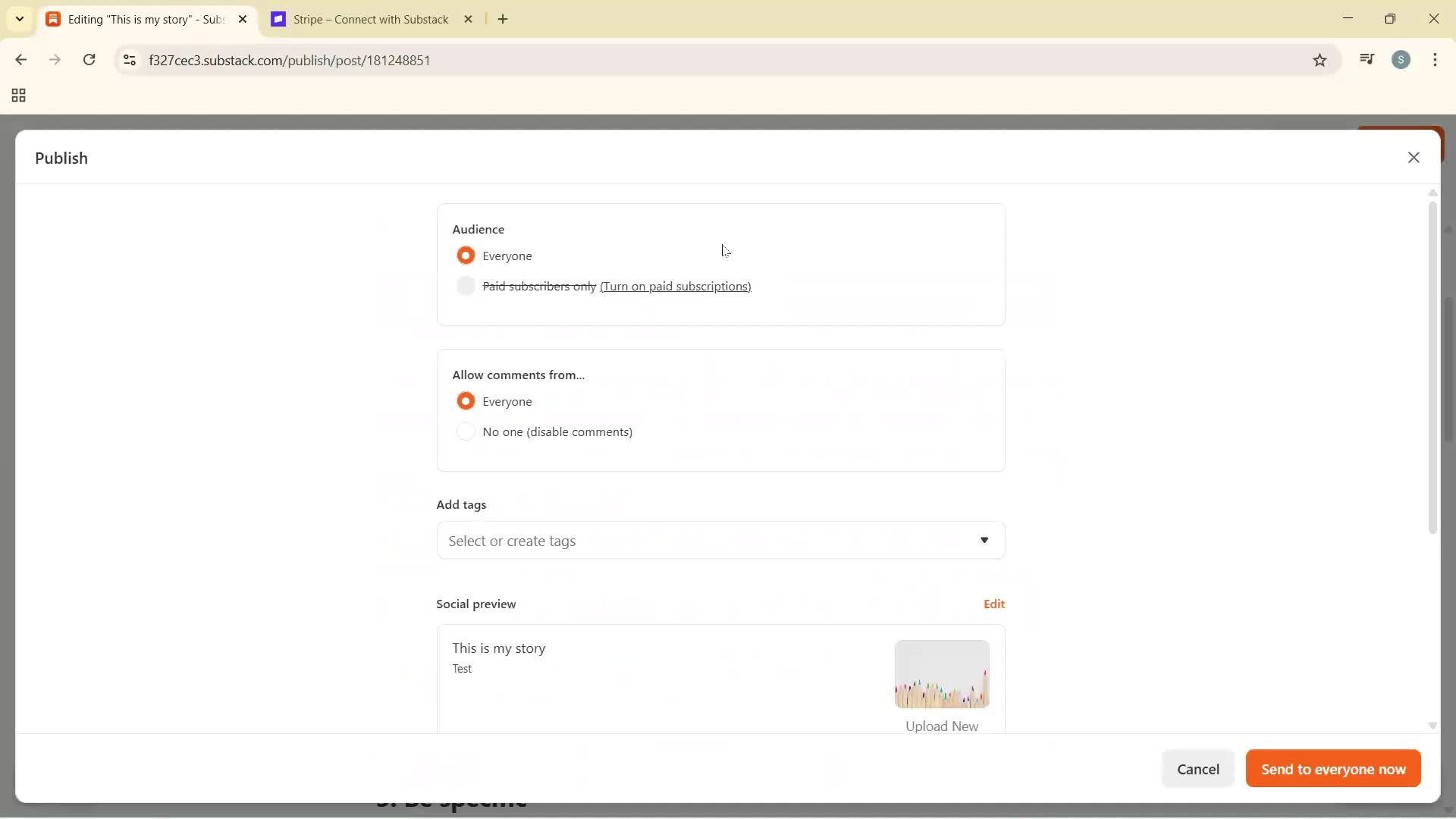The width and height of the screenshot is (1456, 819).
Task: Click the scrollbar down arrow
Action: point(1432,726)
